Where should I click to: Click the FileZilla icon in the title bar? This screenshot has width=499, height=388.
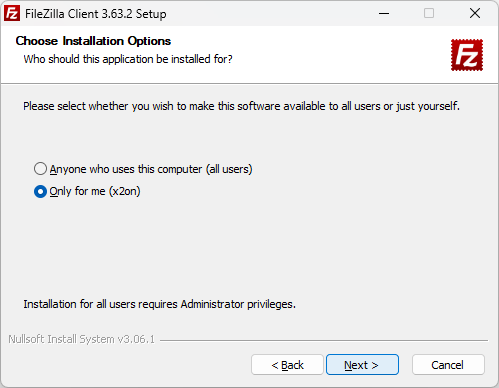pyautogui.click(x=12, y=14)
